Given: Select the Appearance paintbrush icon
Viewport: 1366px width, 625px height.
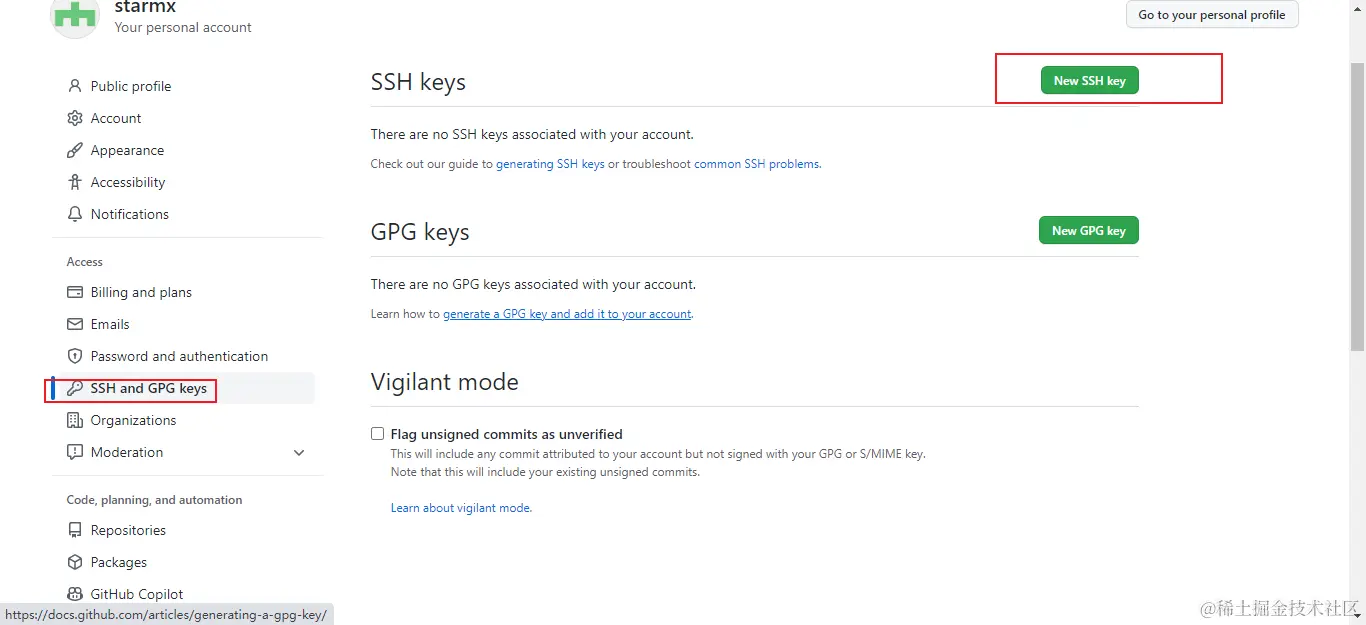Looking at the screenshot, I should click(75, 150).
